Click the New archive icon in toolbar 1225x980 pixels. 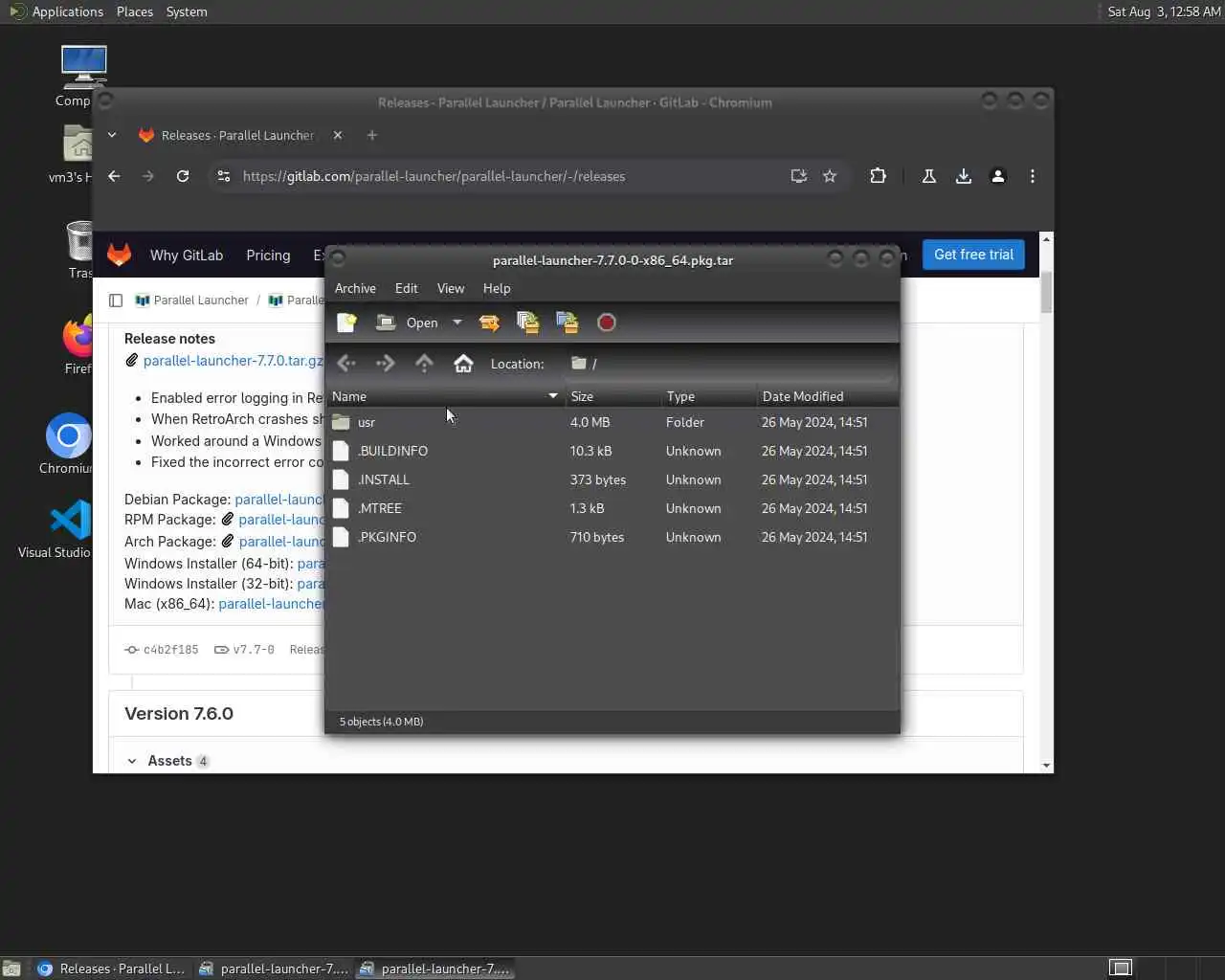(346, 323)
